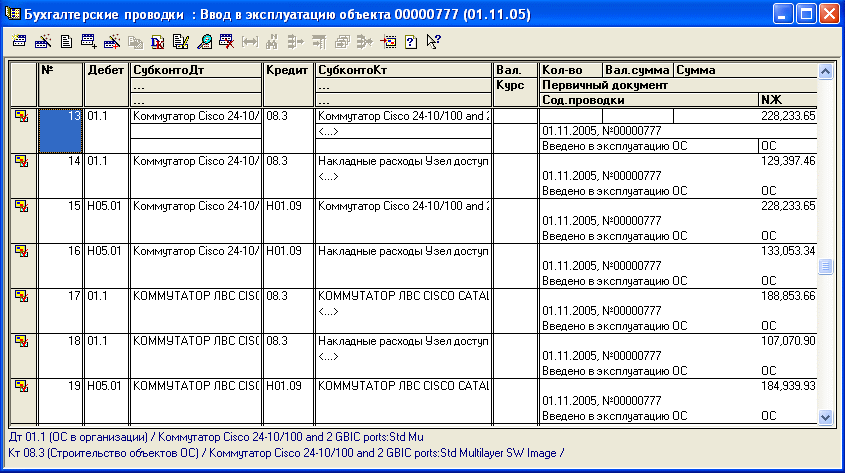The image size is (845, 473).
Task: Click the row icon for entry 17
Action: point(21,296)
